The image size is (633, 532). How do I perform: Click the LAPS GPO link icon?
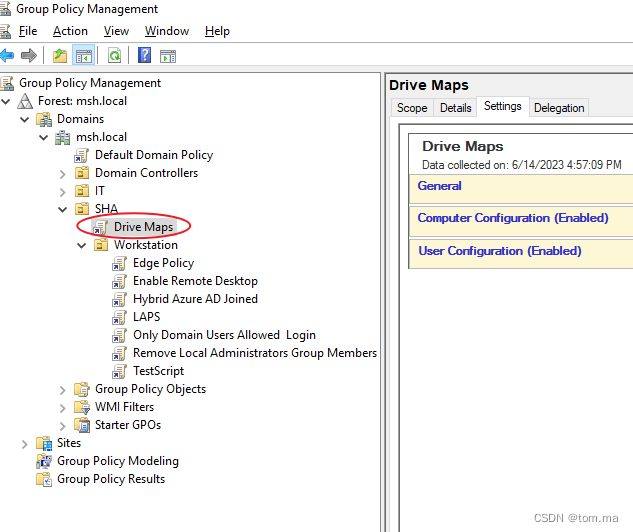coord(119,317)
